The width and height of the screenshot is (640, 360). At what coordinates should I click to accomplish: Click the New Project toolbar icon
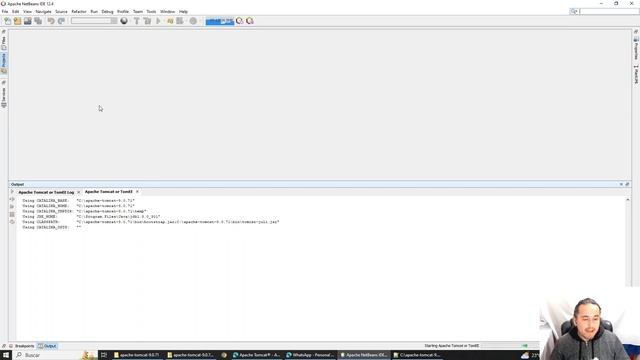[x=18, y=21]
